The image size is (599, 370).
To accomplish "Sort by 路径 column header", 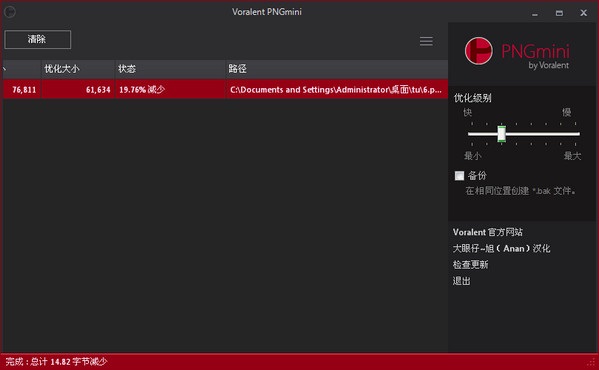I will pos(337,69).
